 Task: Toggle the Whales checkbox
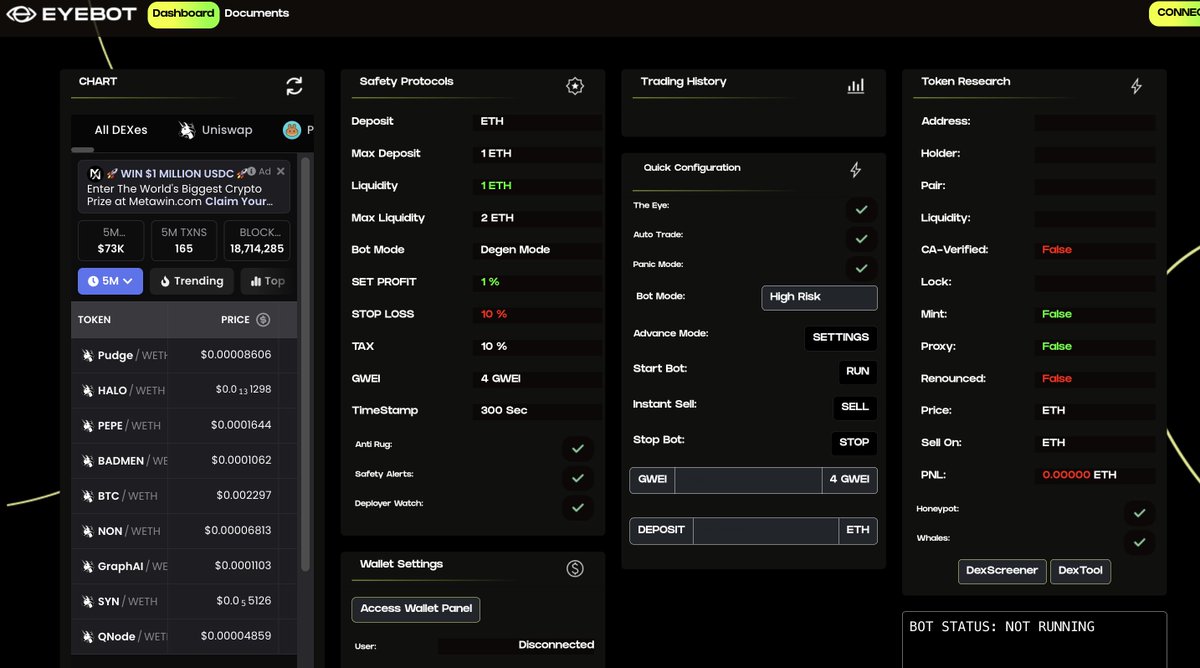[x=1139, y=542]
